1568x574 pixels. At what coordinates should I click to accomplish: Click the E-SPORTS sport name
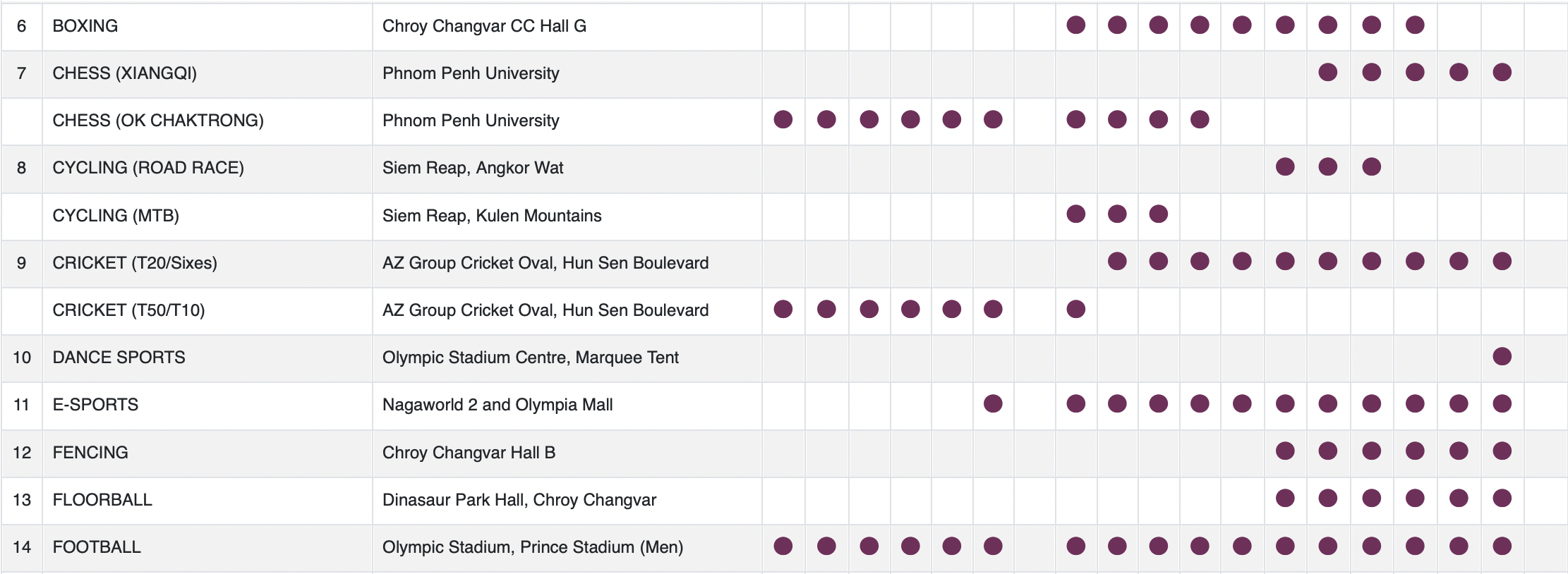(x=95, y=405)
